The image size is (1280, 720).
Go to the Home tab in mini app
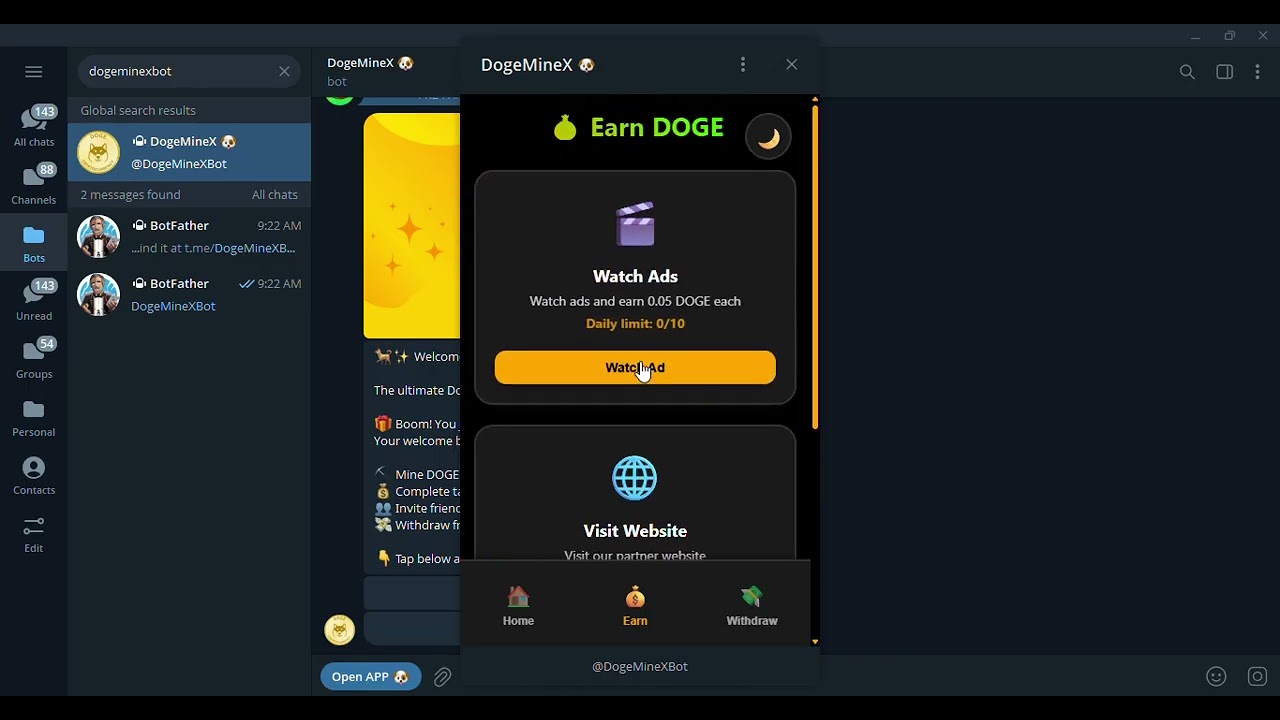click(x=518, y=606)
